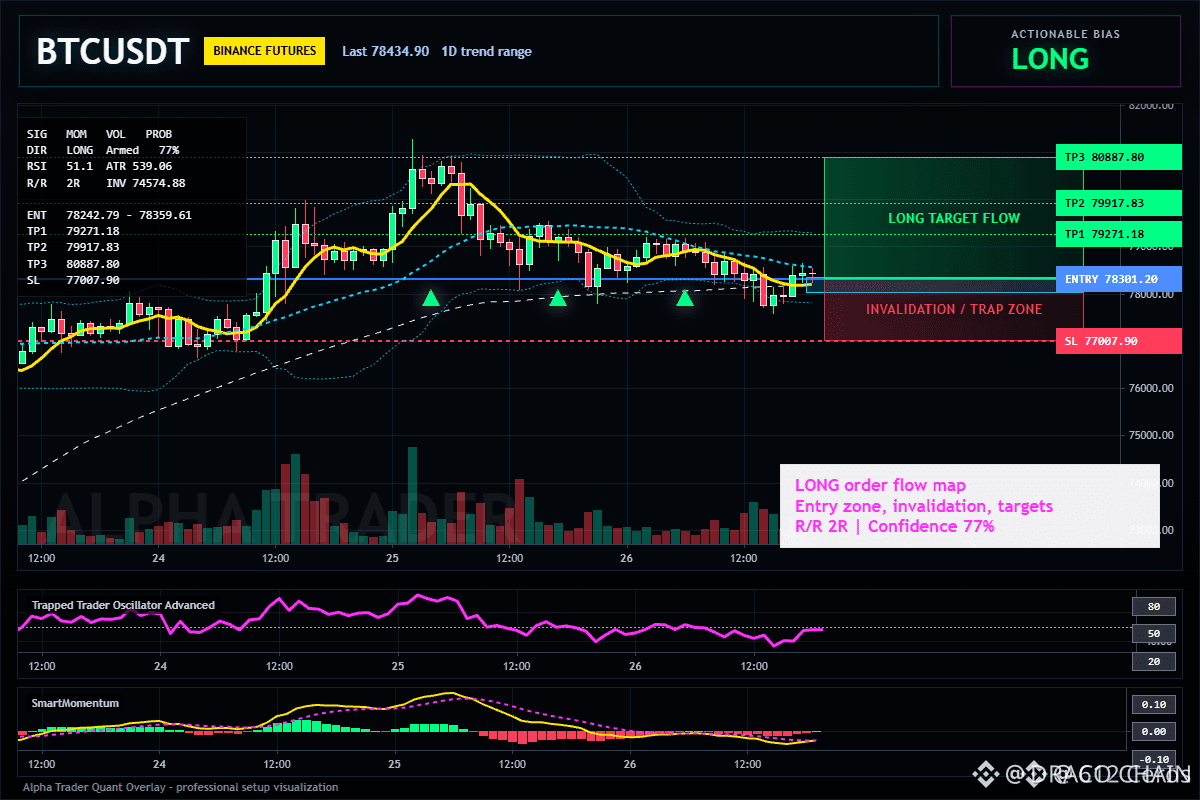Screen dimensions: 1200x800
Task: Click the 26 date label under SmartMomentum panel
Action: click(x=630, y=764)
